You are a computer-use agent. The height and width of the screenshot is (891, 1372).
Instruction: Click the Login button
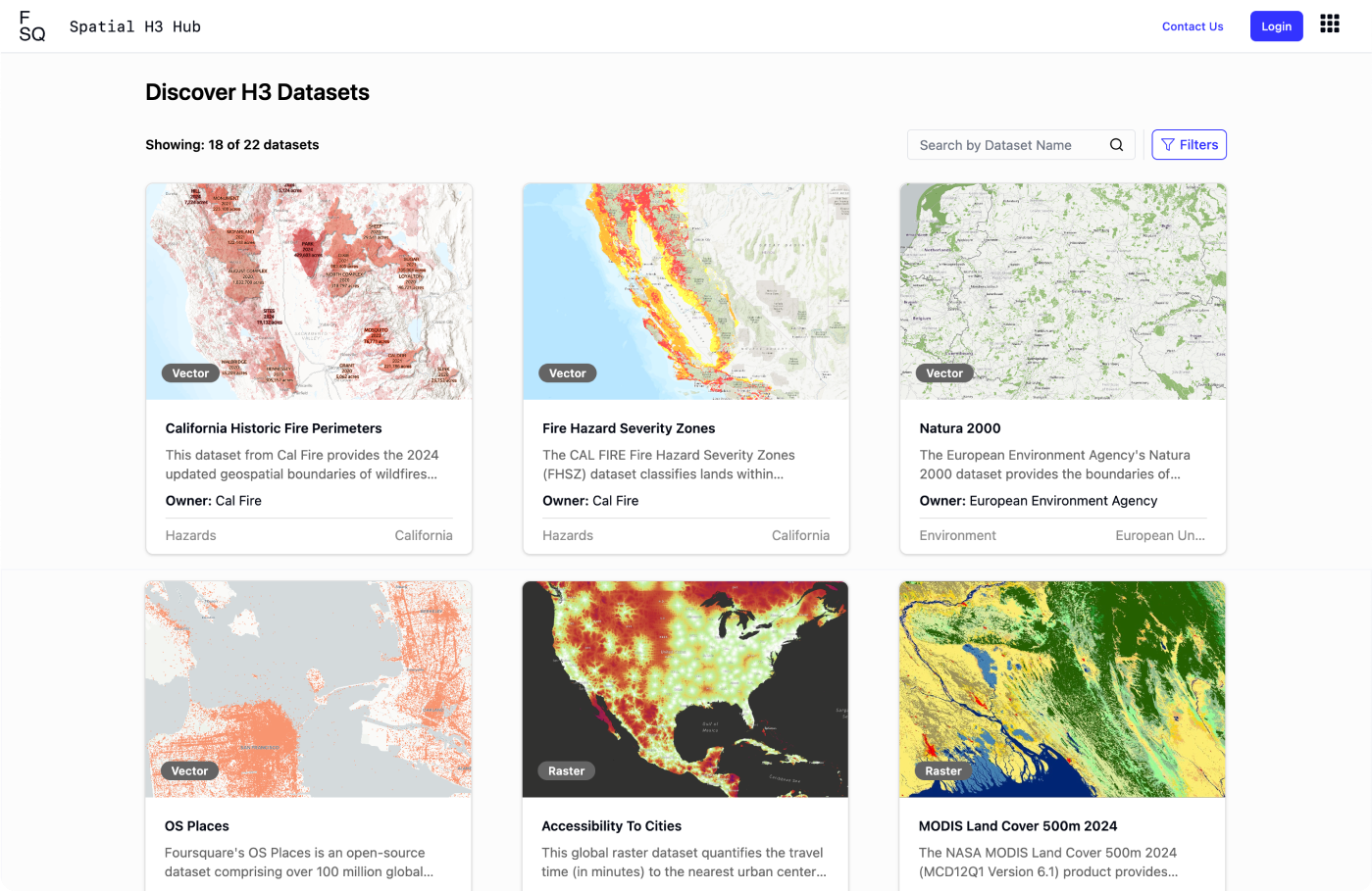pos(1276,25)
